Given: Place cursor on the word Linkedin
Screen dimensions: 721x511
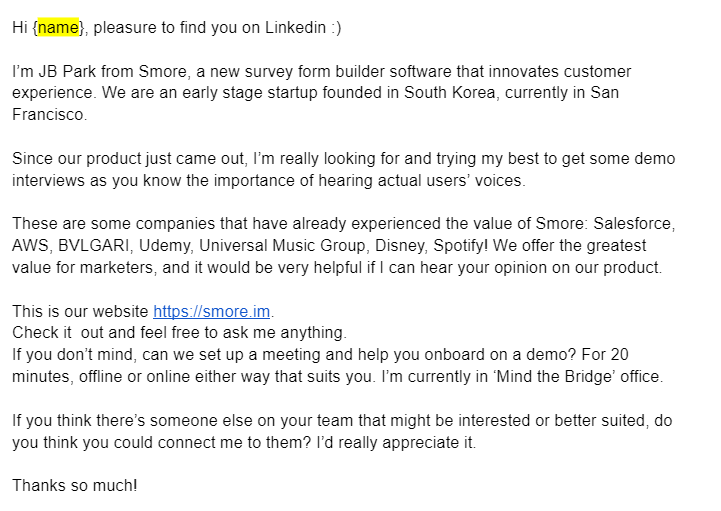Looking at the screenshot, I should [x=295, y=28].
